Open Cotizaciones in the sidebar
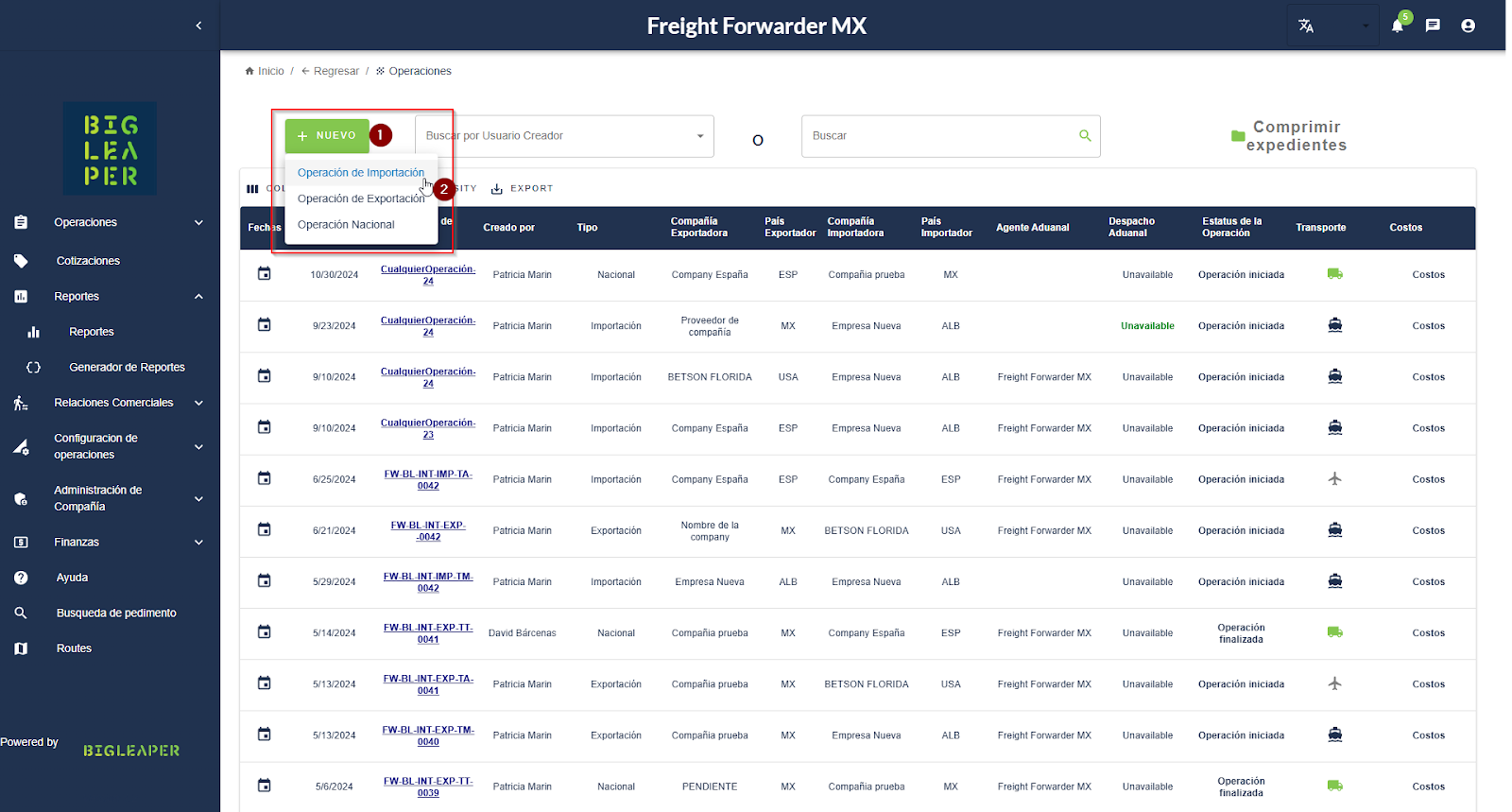The image size is (1512, 812). pos(88,261)
